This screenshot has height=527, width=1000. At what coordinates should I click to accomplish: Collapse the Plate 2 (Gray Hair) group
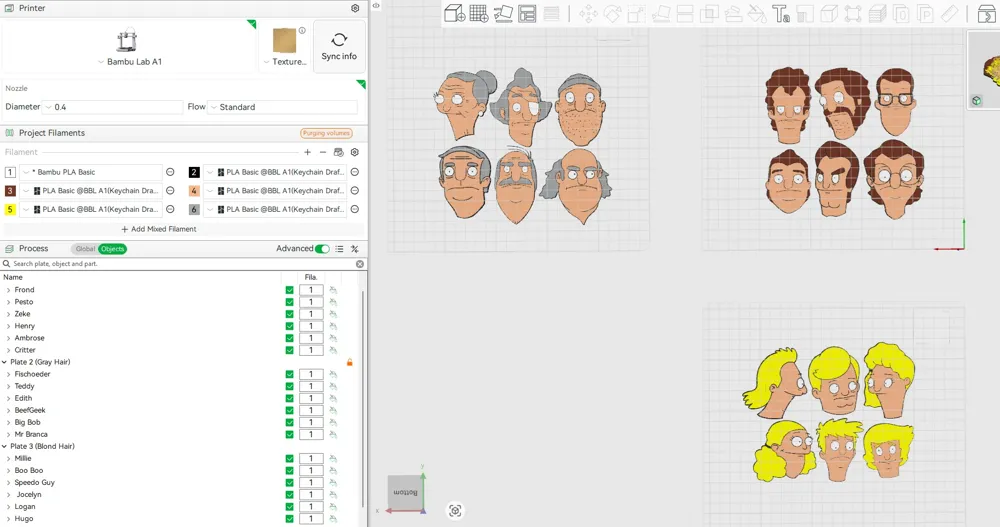(x=4, y=362)
